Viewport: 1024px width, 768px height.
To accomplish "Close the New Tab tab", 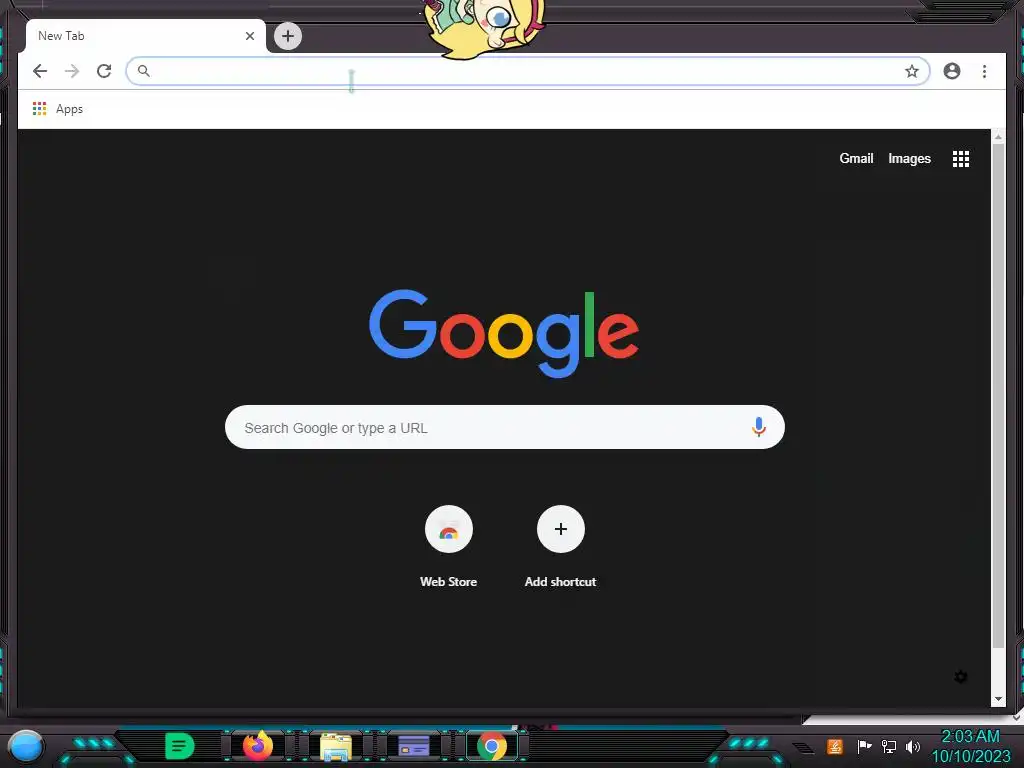I will pyautogui.click(x=249, y=36).
